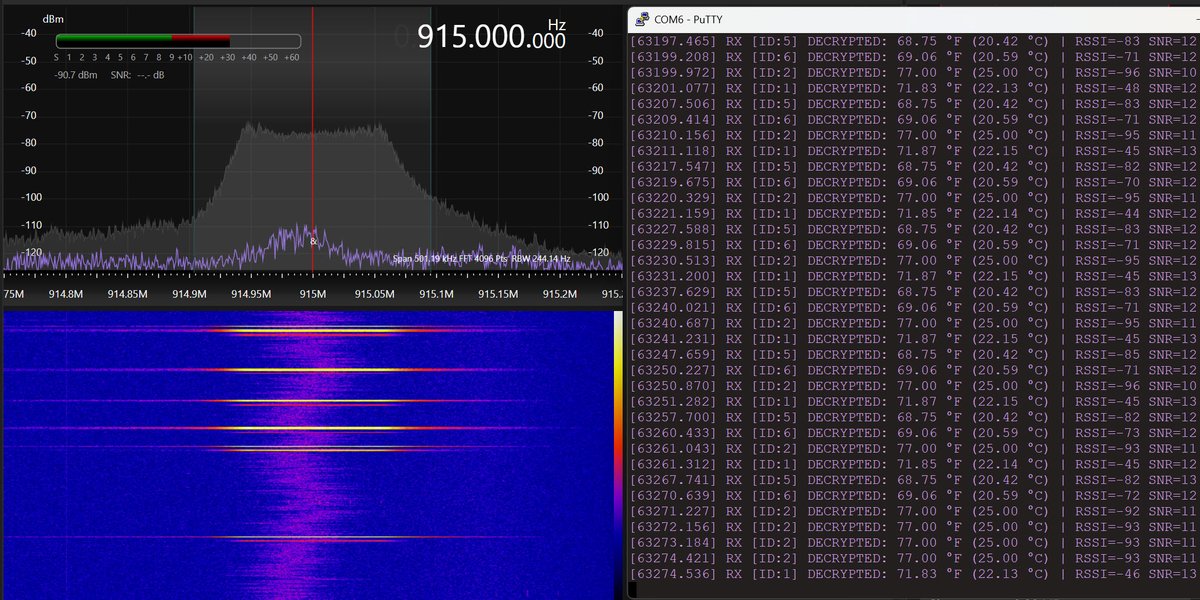Select PuTTY log line at 63197.465
The height and width of the screenshot is (600, 1200).
[x=913, y=41]
